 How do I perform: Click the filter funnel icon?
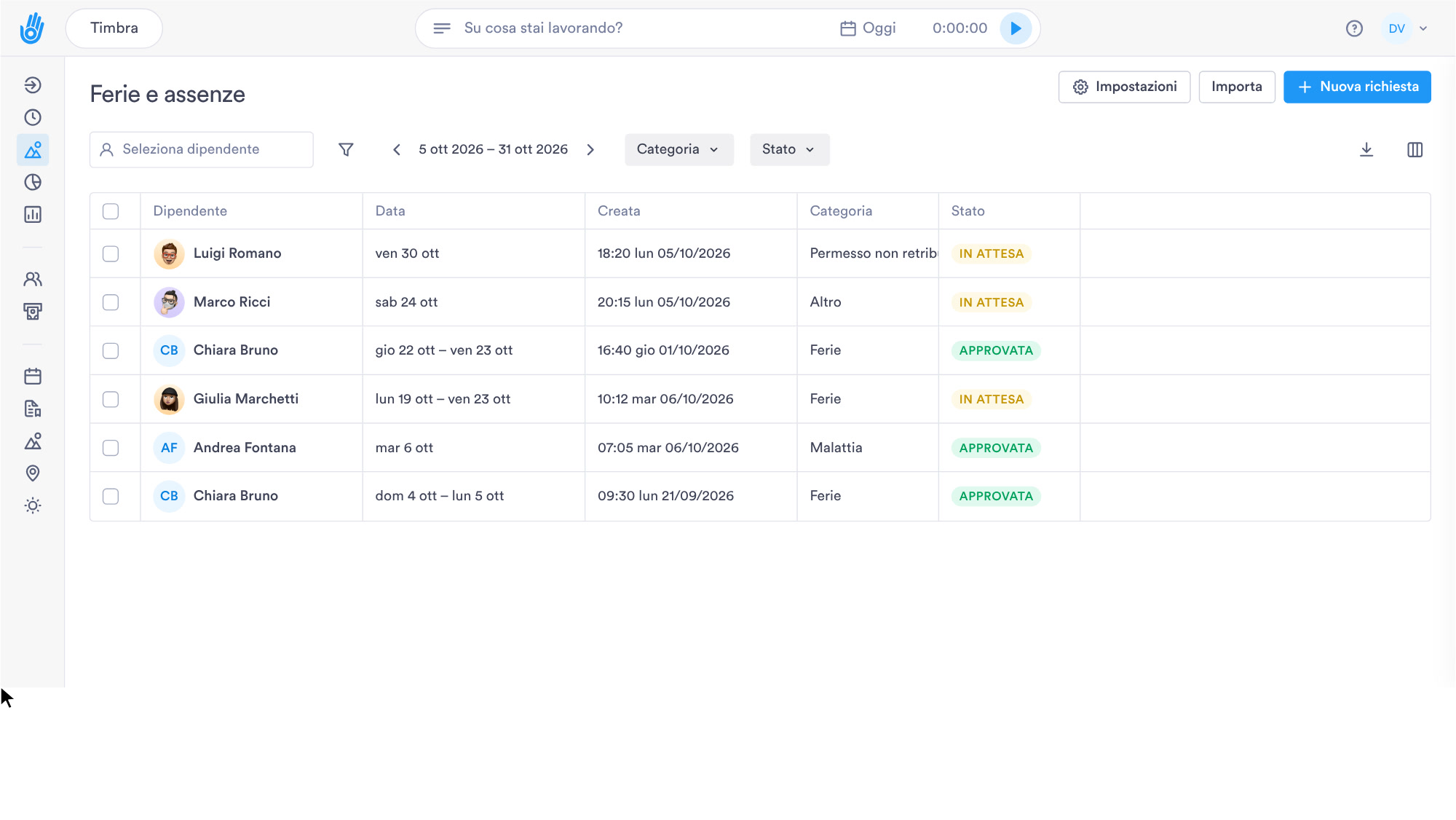tap(346, 149)
